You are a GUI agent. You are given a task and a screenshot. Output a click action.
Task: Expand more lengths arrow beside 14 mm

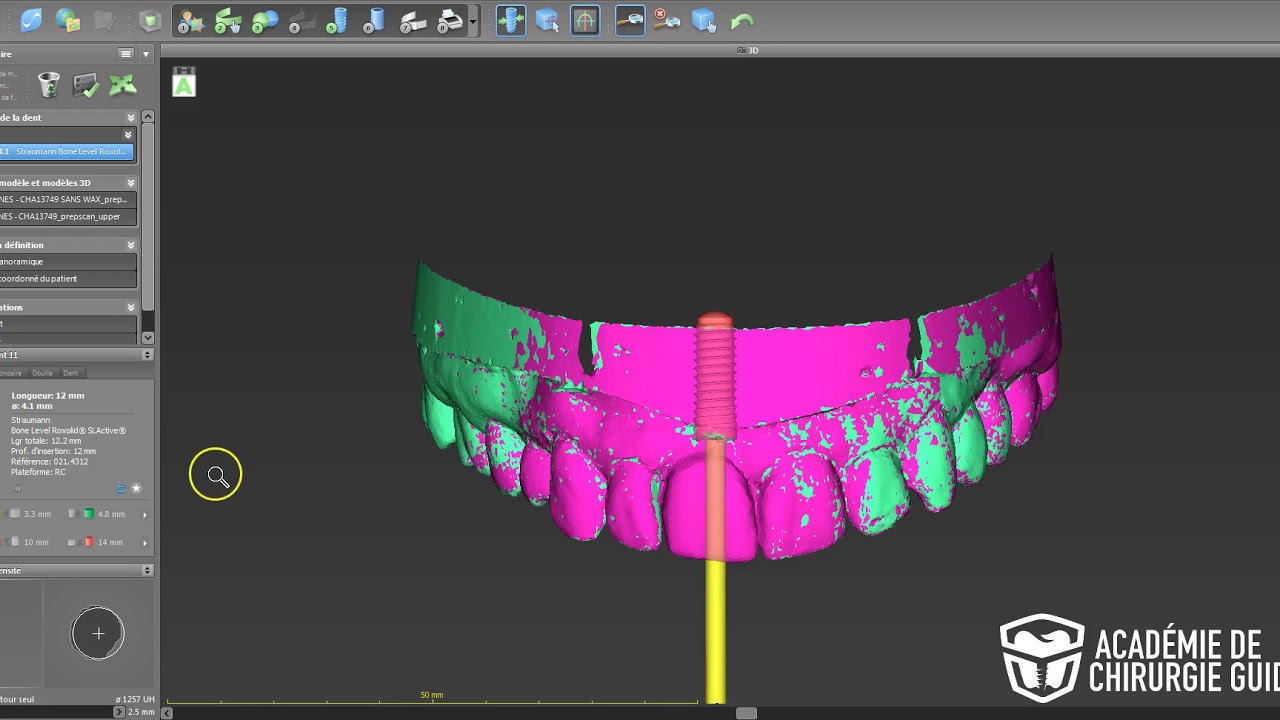(145, 543)
